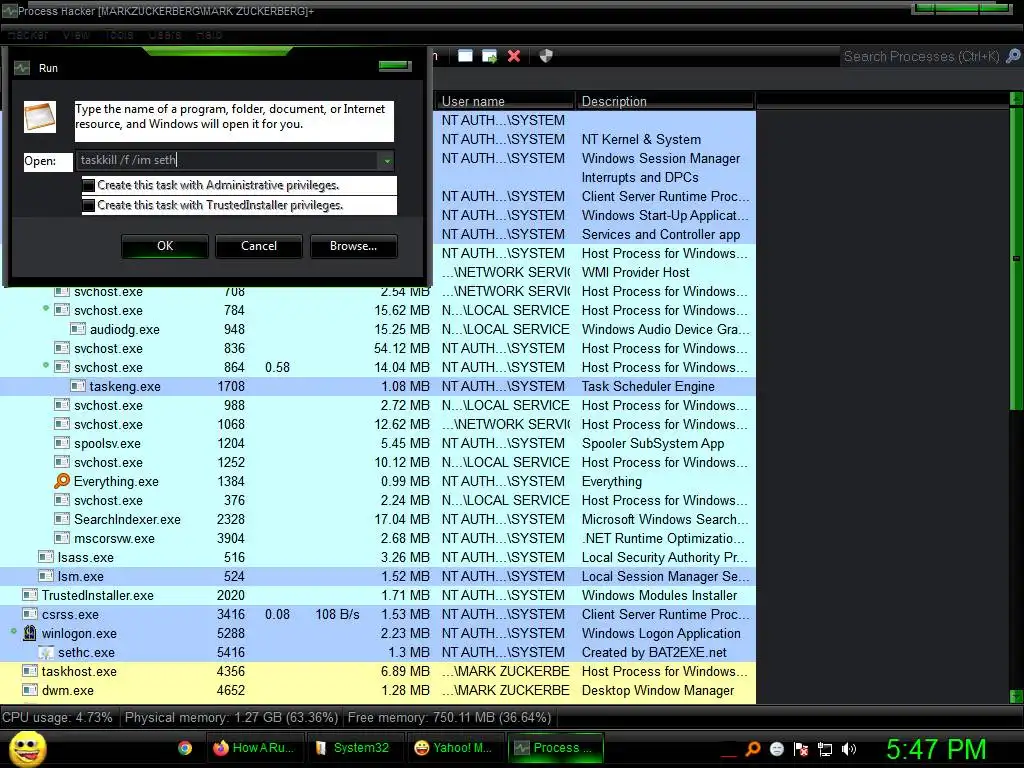
Task: Click the shield icon in Process Hacker toolbar
Action: [546, 56]
